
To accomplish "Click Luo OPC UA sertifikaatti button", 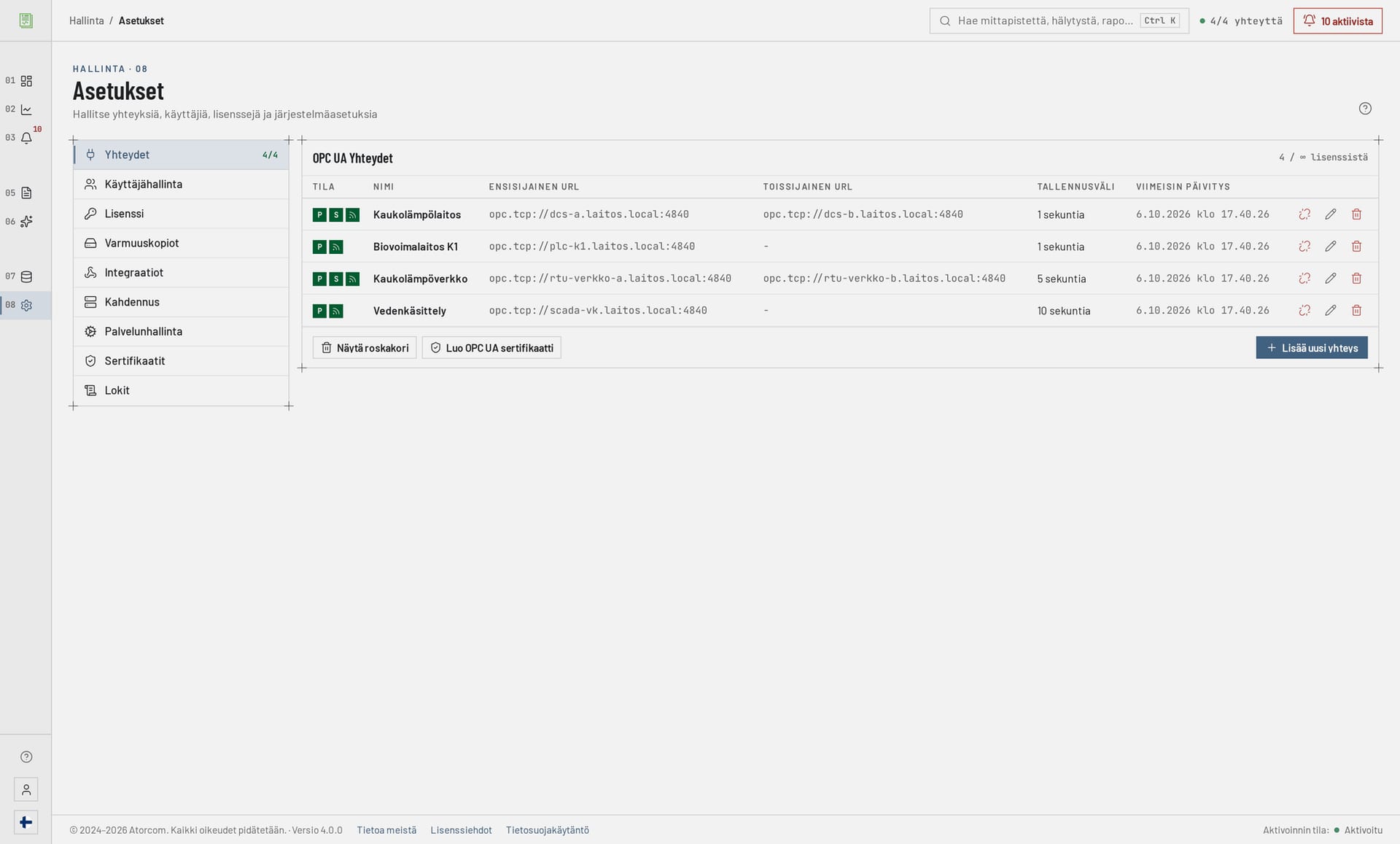I will 491,348.
